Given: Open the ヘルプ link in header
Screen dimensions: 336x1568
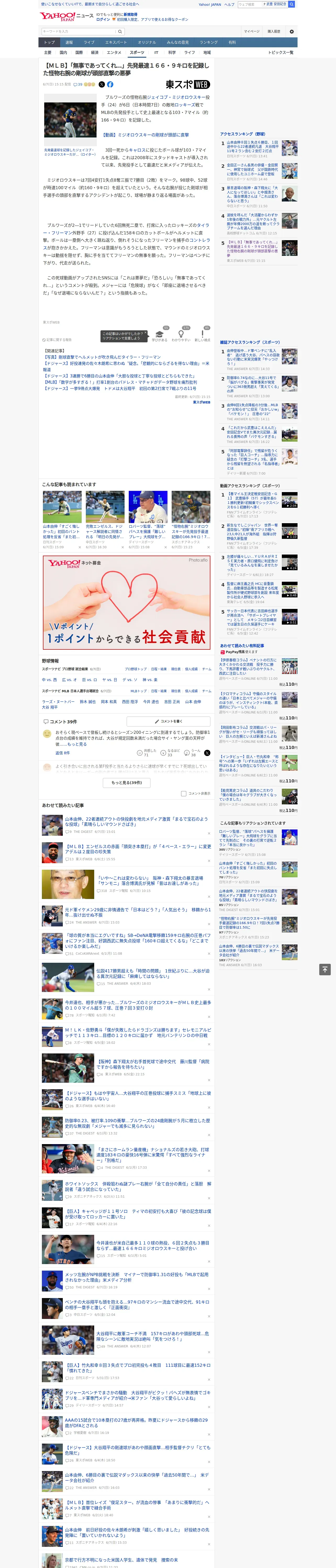Looking at the screenshot, I should pos(229,4).
